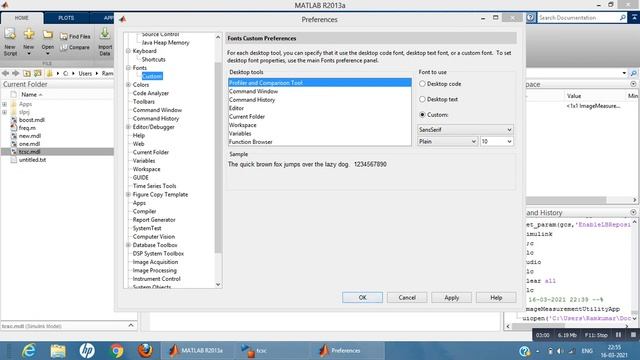Click the forward arrow in the folder toolbar
This screenshot has height=360, width=640.
[16, 73]
